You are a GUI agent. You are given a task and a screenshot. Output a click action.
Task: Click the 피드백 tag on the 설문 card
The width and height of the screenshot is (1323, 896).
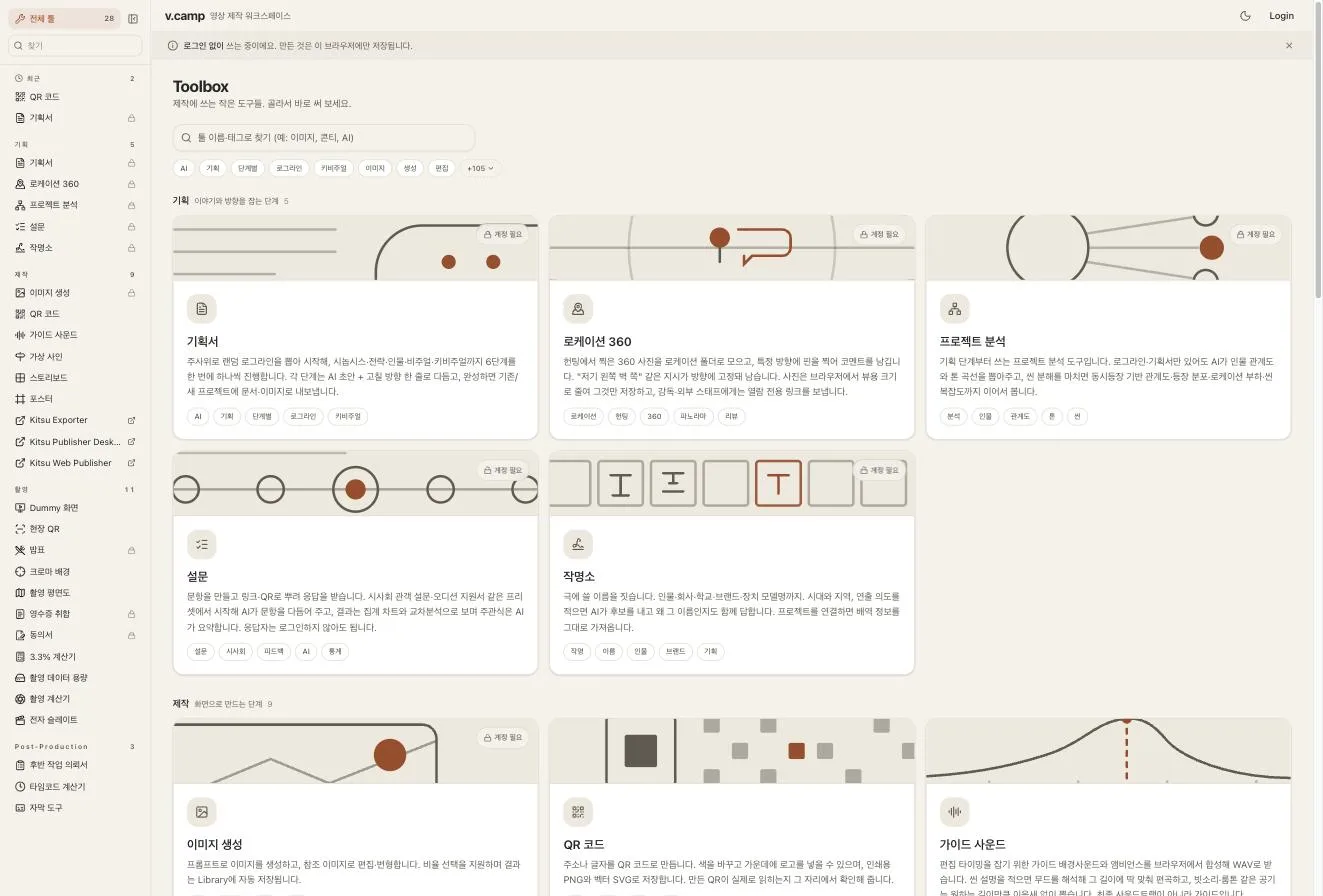tap(273, 651)
